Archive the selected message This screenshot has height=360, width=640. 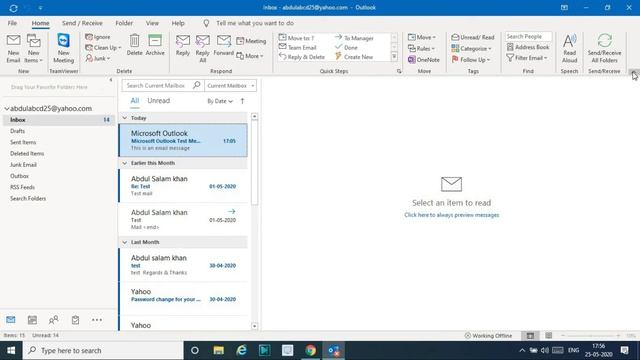point(155,45)
